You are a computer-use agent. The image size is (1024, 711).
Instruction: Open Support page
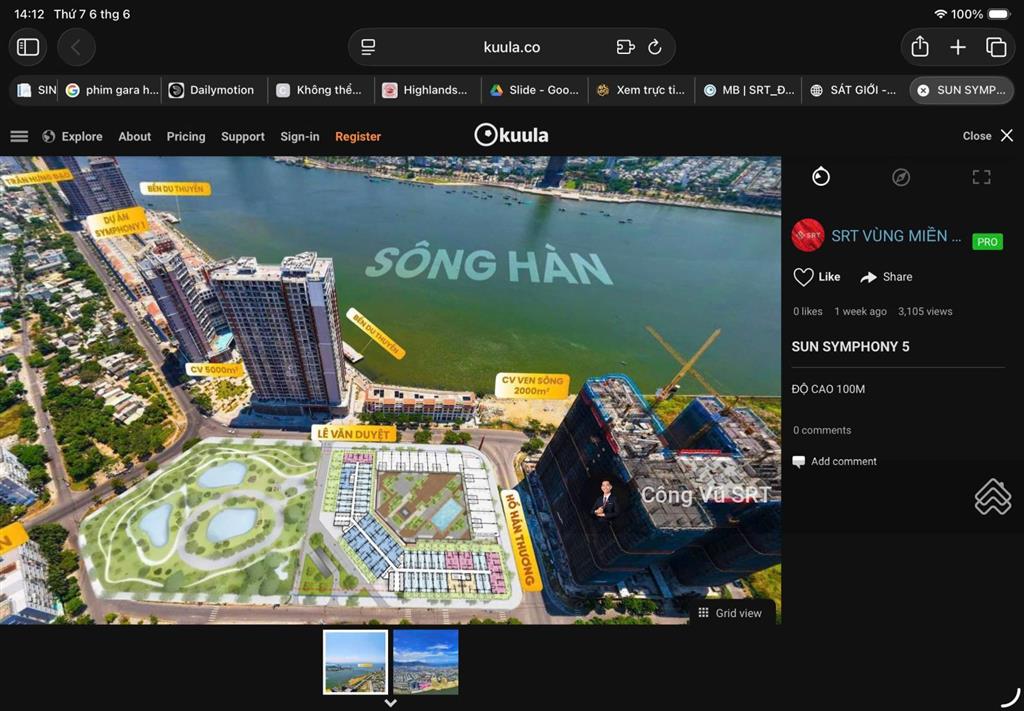pyautogui.click(x=243, y=136)
